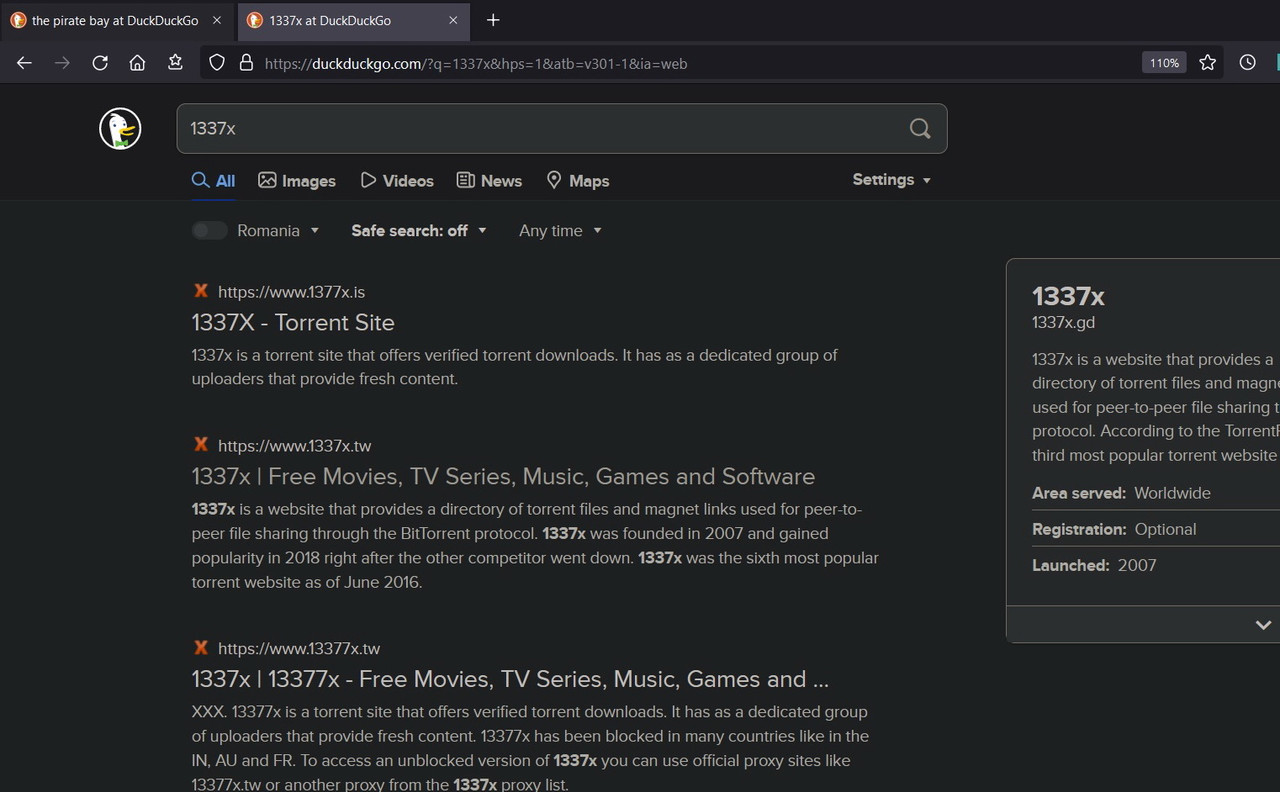Select the All results tab
The height and width of the screenshot is (792, 1280).
tap(214, 181)
